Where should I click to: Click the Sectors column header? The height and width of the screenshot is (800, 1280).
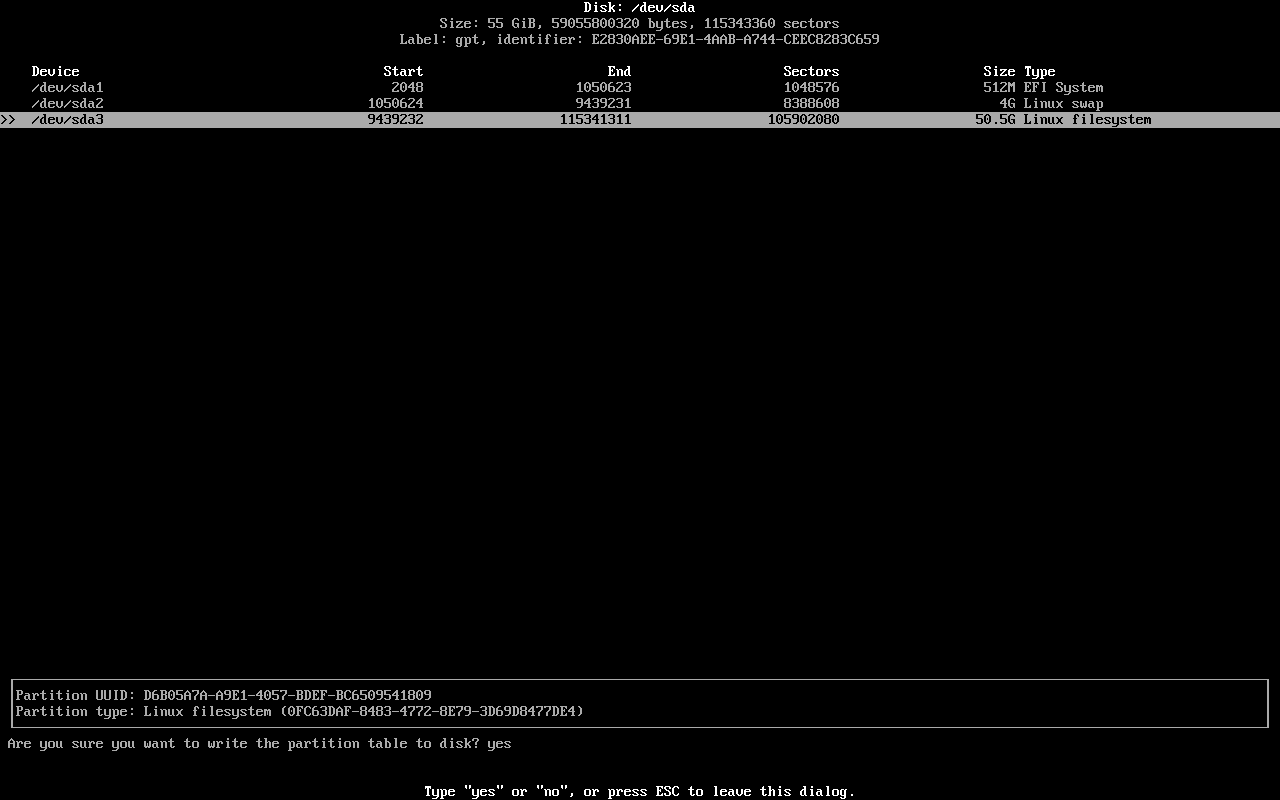(x=812, y=72)
